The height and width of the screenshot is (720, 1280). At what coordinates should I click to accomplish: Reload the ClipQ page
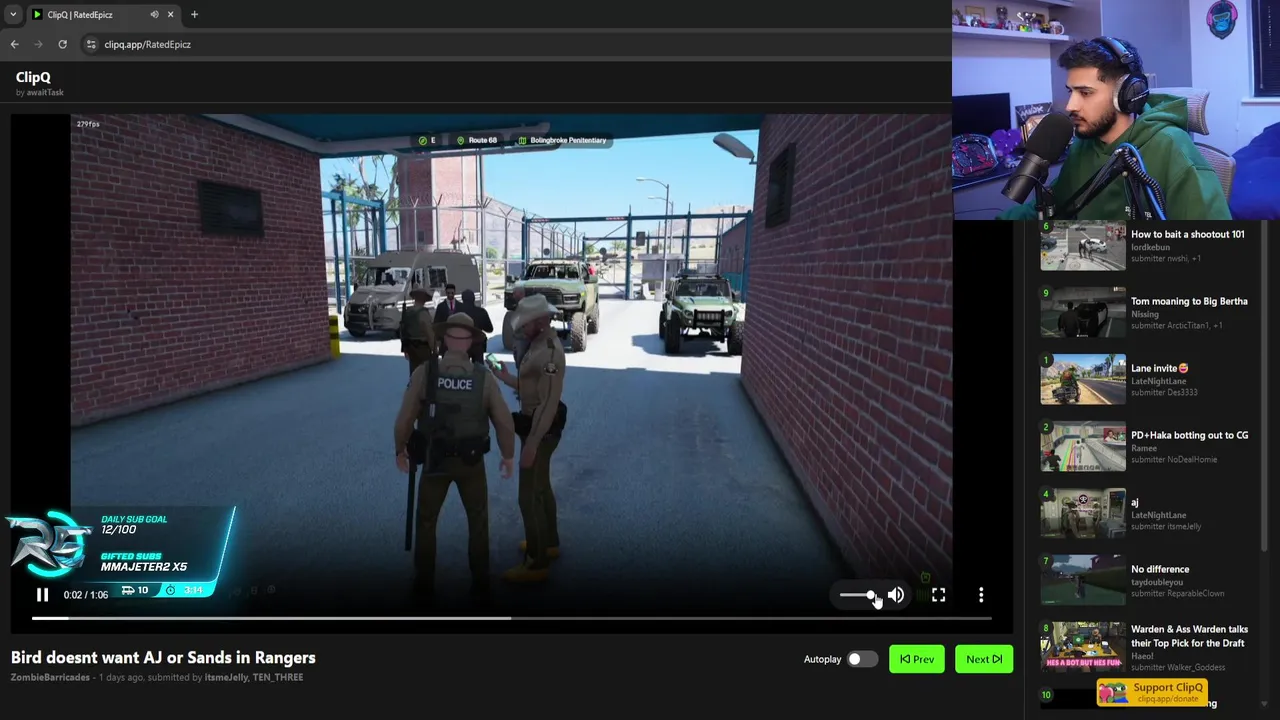coord(62,44)
